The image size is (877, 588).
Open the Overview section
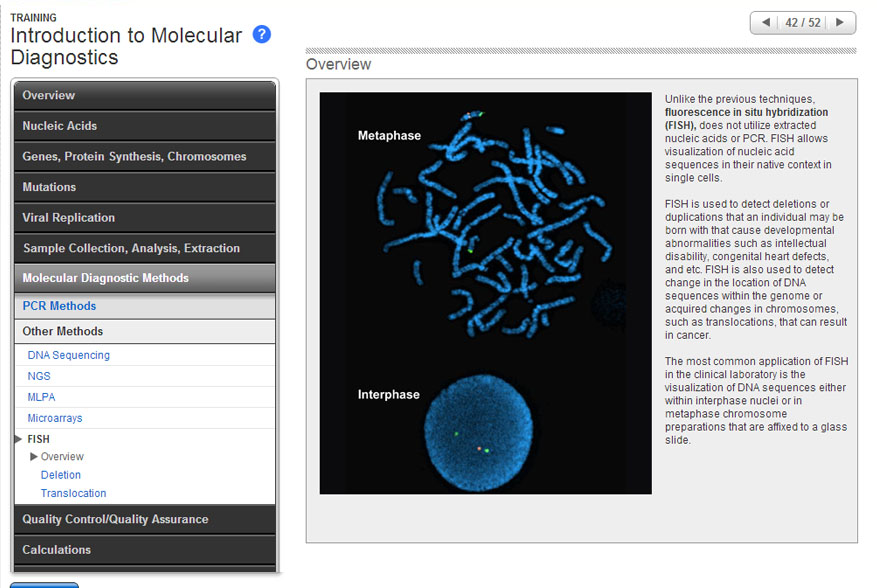point(144,96)
